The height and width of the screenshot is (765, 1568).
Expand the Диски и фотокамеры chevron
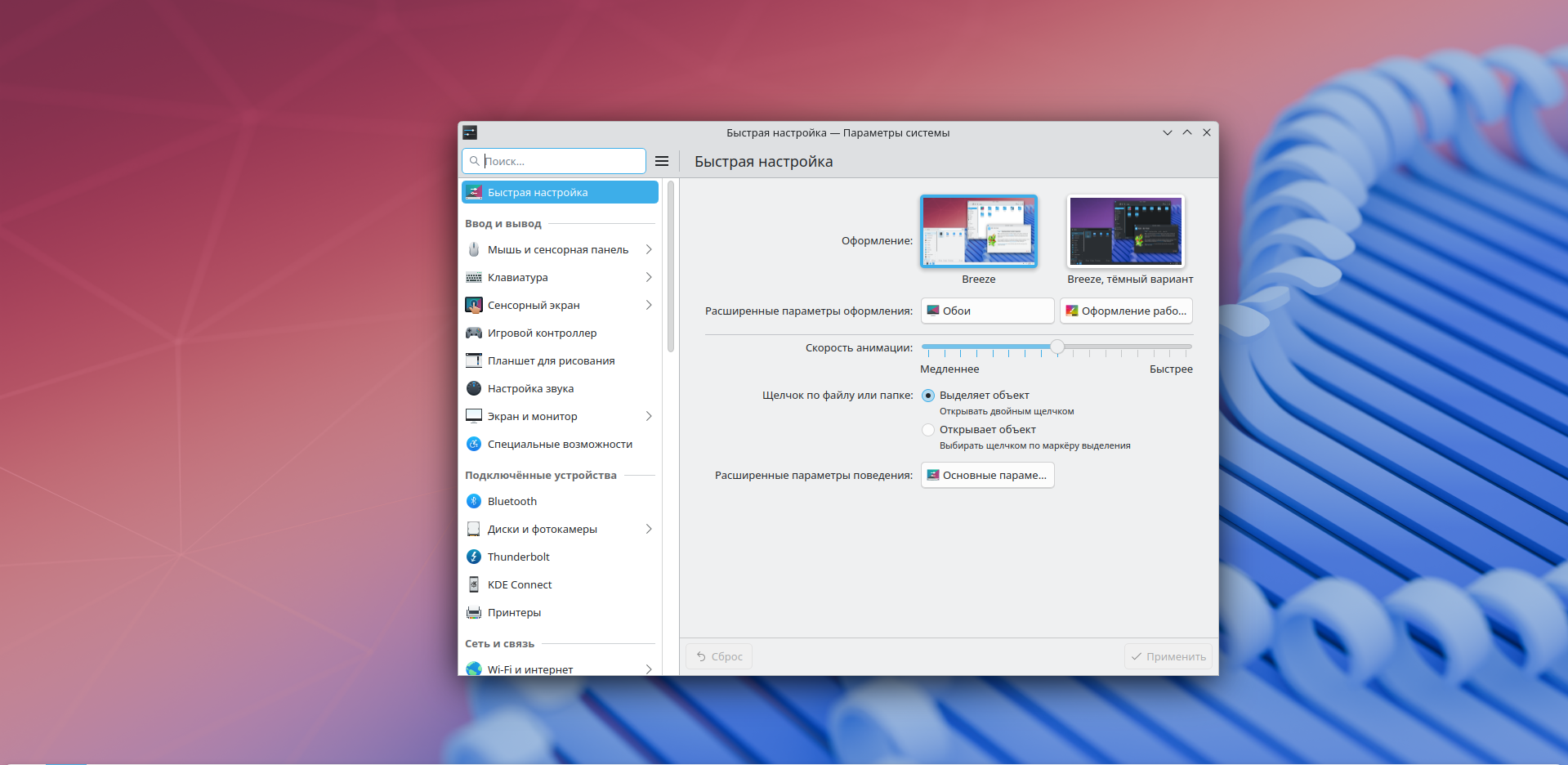649,529
